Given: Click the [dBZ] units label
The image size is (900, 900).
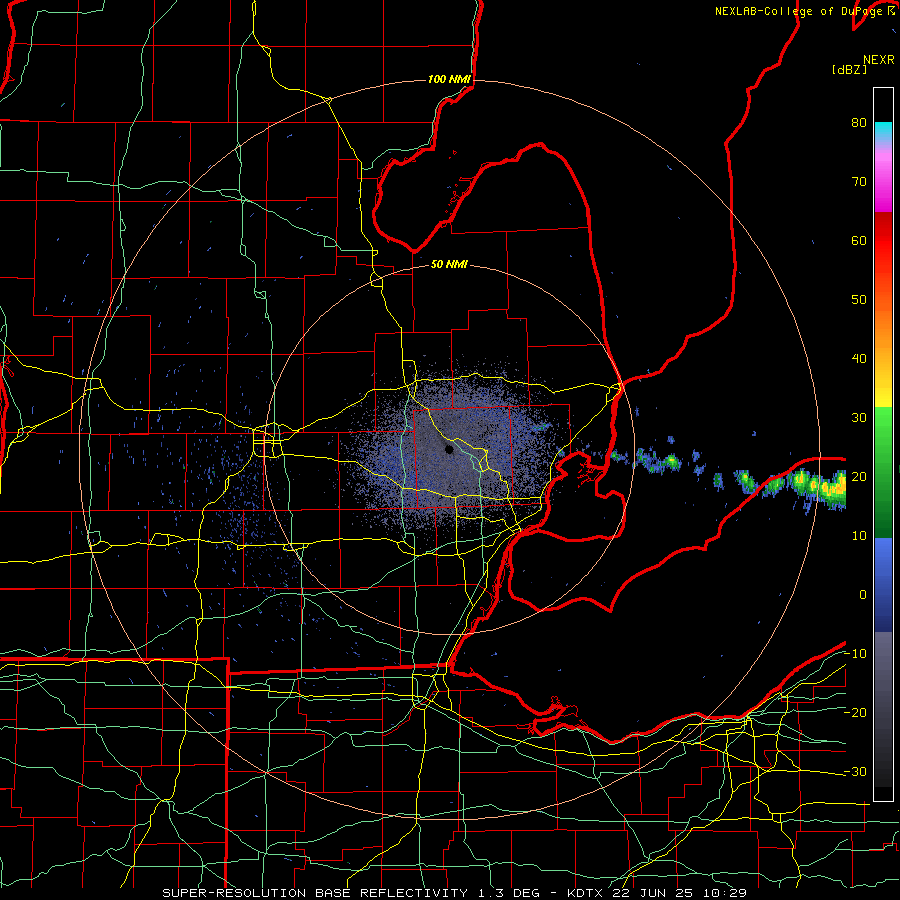Looking at the screenshot, I should [849, 69].
